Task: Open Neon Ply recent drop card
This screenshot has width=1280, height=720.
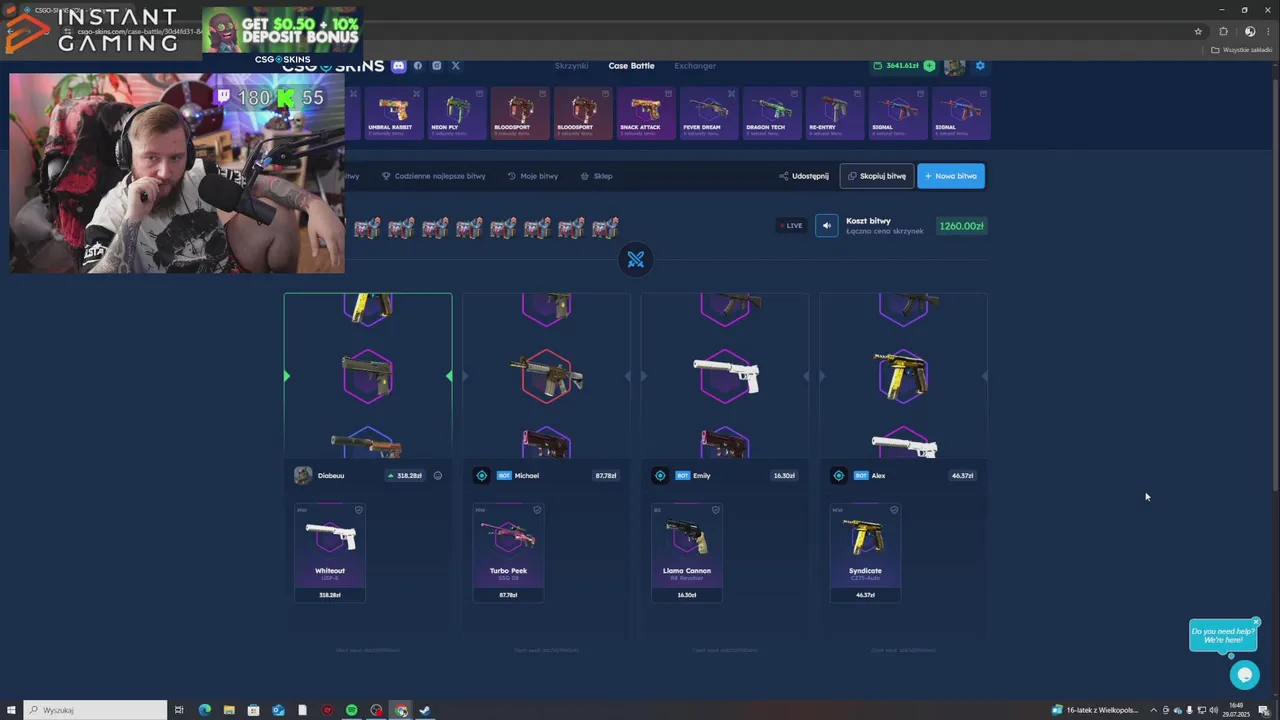Action: [457, 113]
